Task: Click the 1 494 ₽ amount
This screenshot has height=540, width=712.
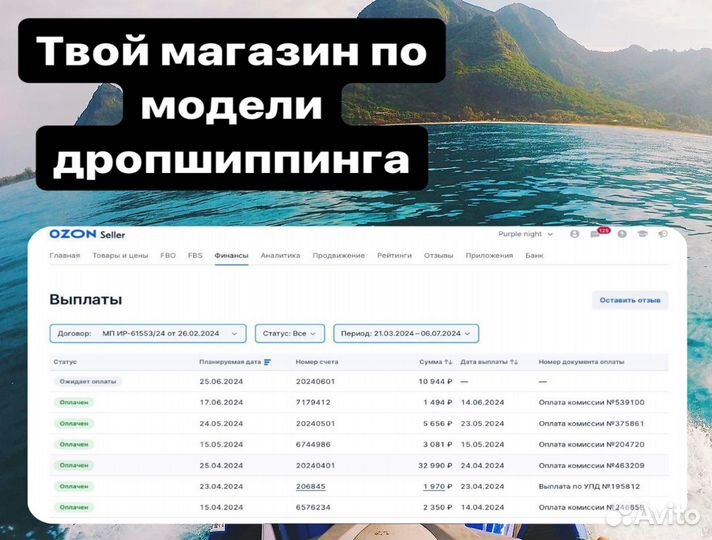Action: (x=438, y=402)
